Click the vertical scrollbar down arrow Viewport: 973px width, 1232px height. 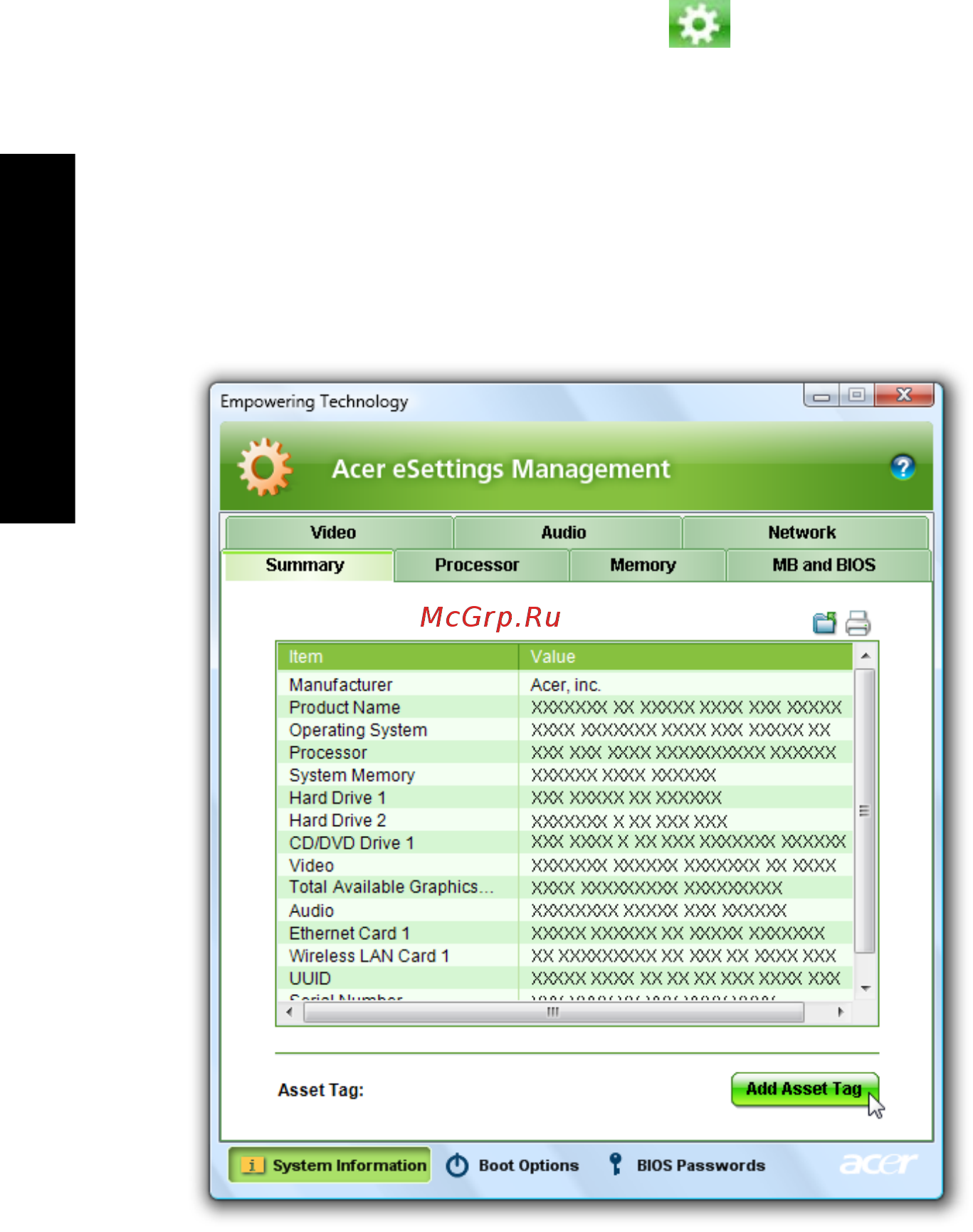[865, 988]
